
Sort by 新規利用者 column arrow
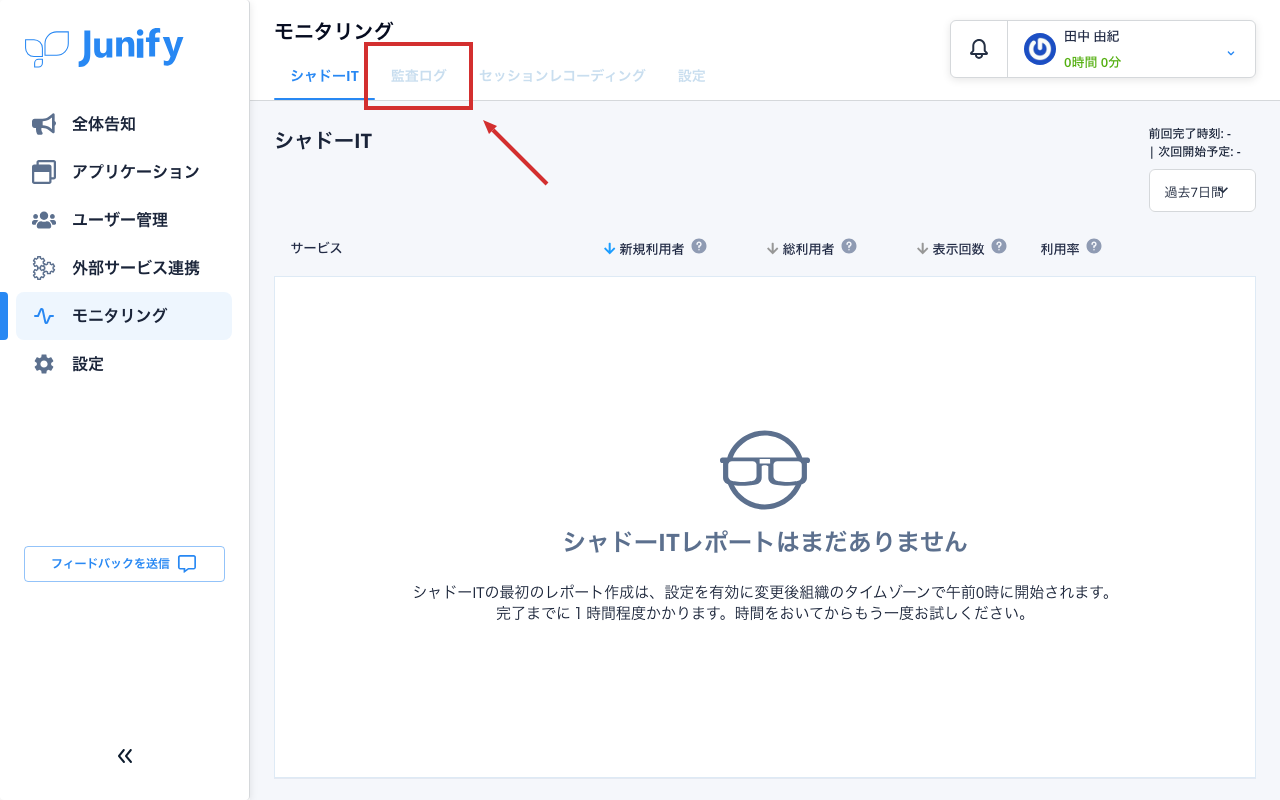tap(609, 248)
